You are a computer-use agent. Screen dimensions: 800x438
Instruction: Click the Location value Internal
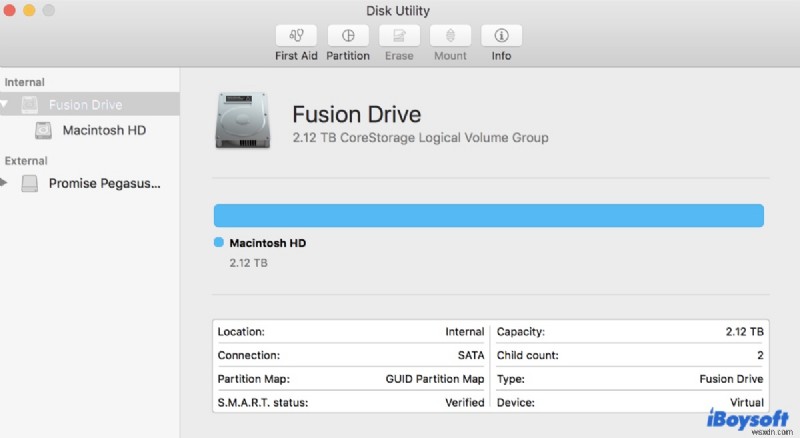[x=464, y=332]
